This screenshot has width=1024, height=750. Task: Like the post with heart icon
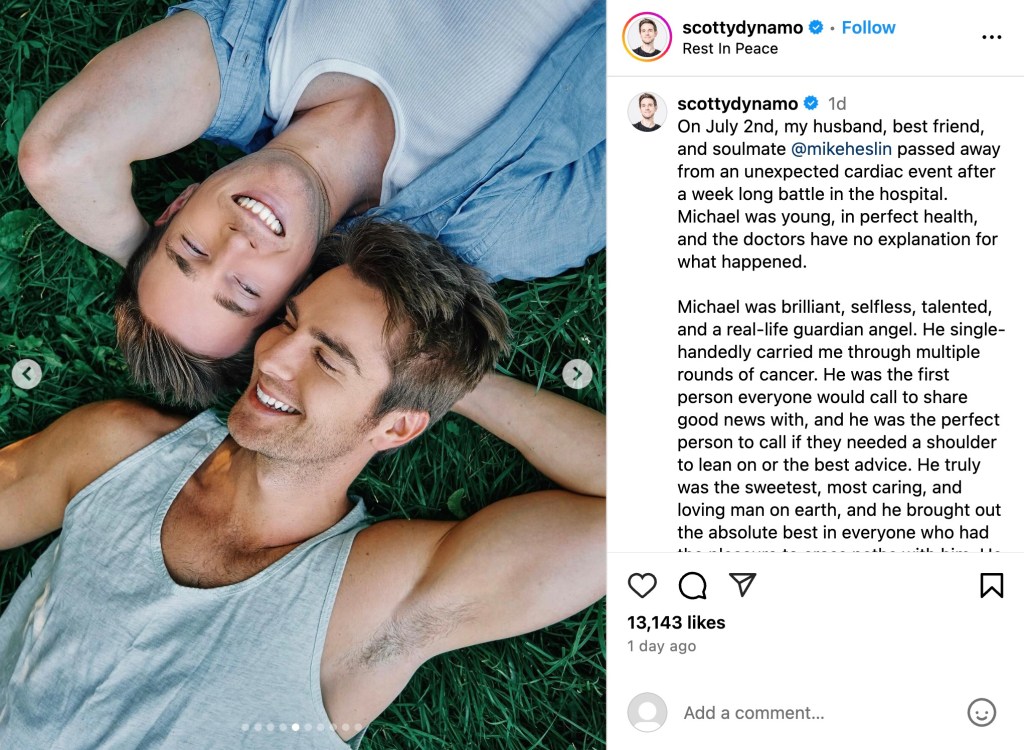pyautogui.click(x=642, y=585)
